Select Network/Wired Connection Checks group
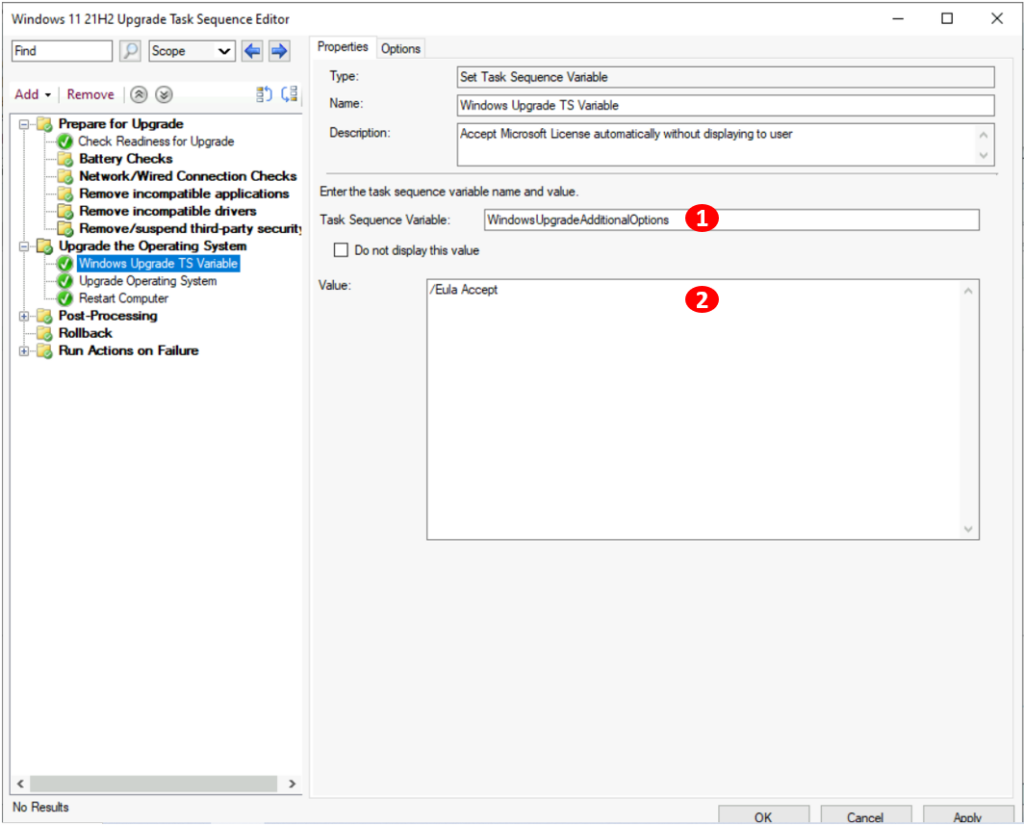The width and height of the screenshot is (1024, 825). pyautogui.click(x=187, y=176)
